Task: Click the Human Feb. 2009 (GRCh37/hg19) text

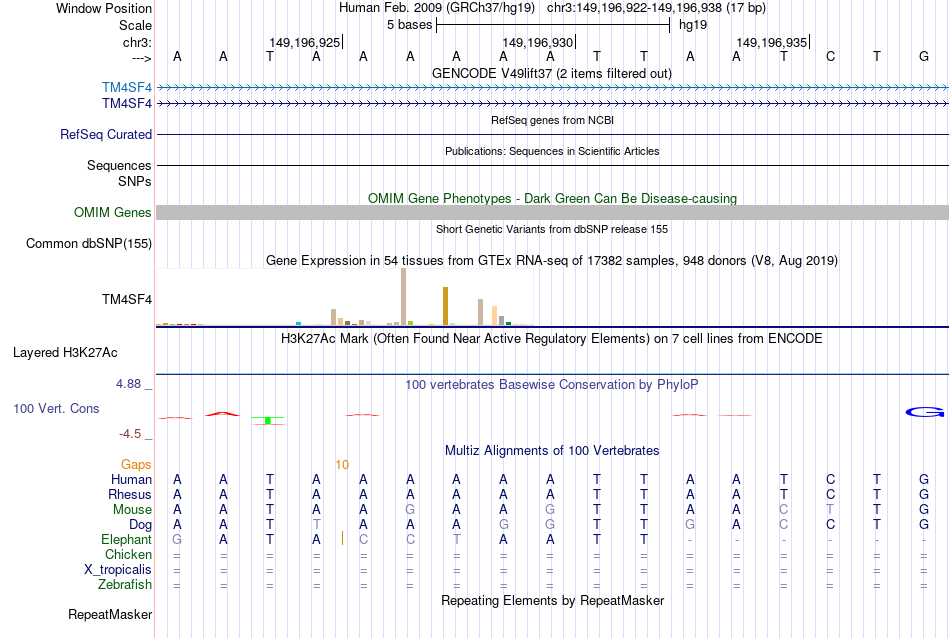Action: pos(437,8)
